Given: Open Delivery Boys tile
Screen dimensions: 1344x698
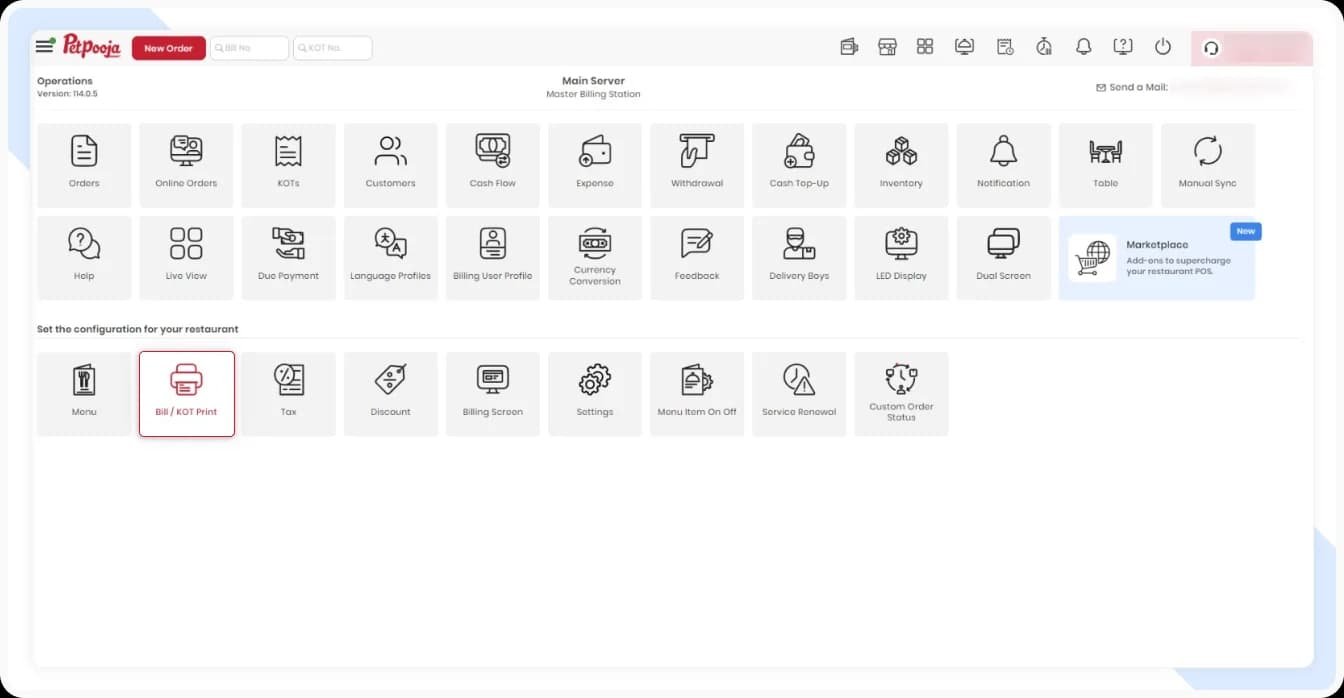Looking at the screenshot, I should click(799, 257).
